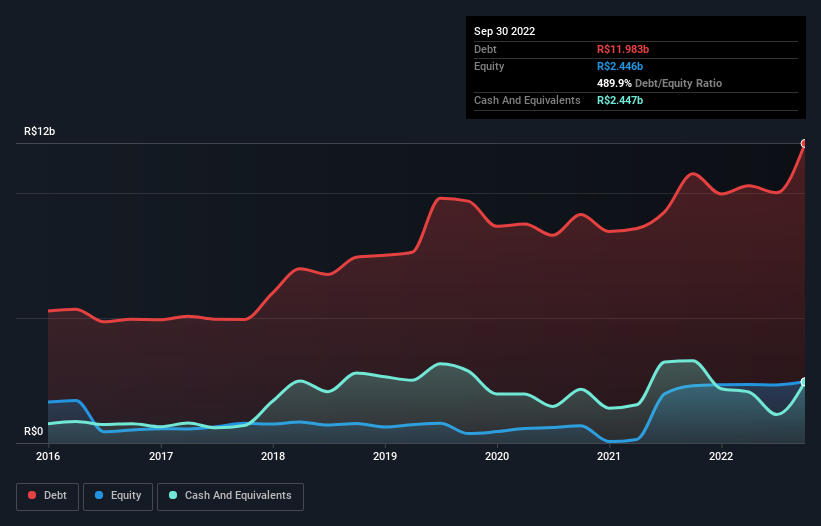Click the R$12b y-axis label

(39, 131)
